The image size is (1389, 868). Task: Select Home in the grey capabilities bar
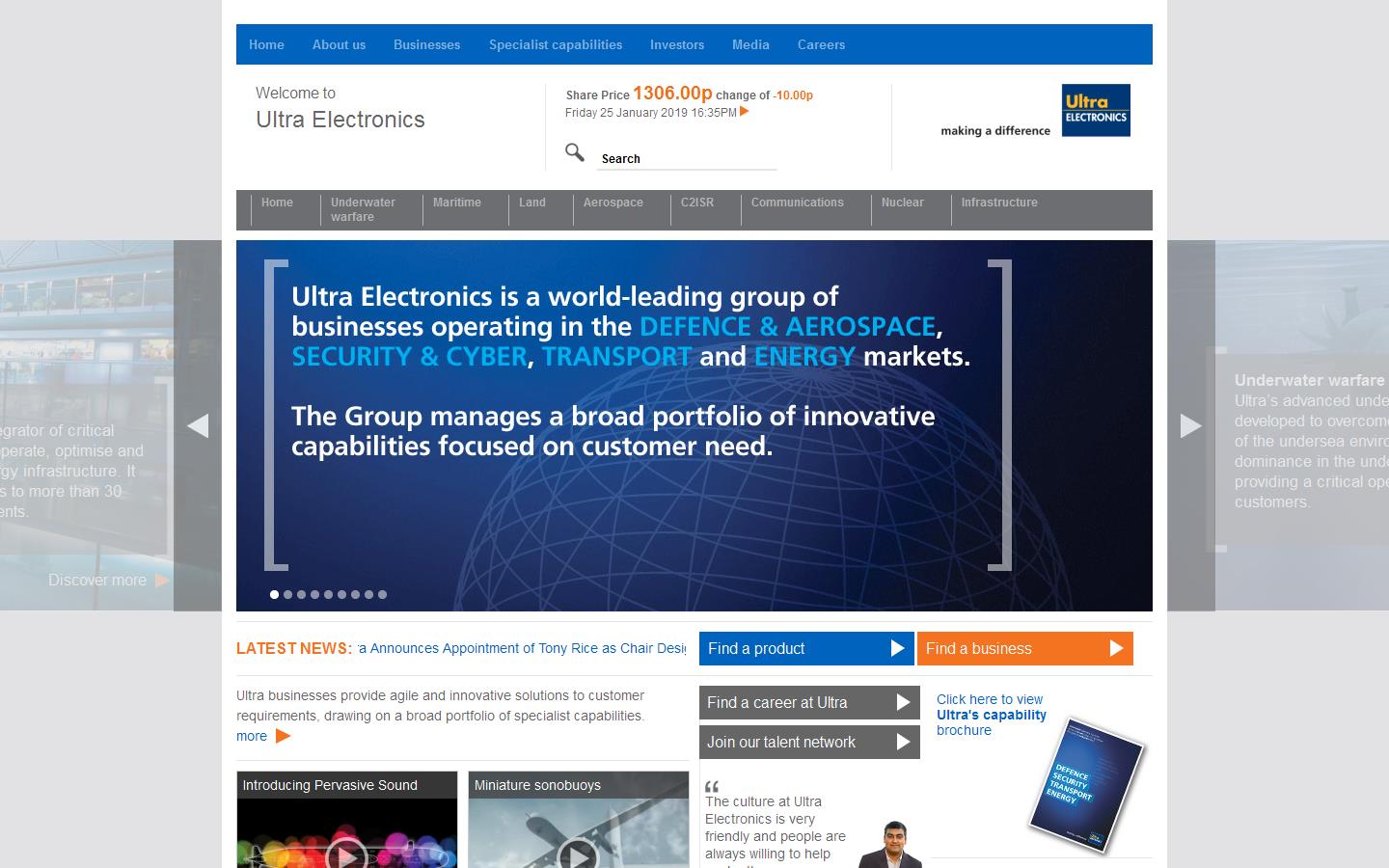pos(277,203)
